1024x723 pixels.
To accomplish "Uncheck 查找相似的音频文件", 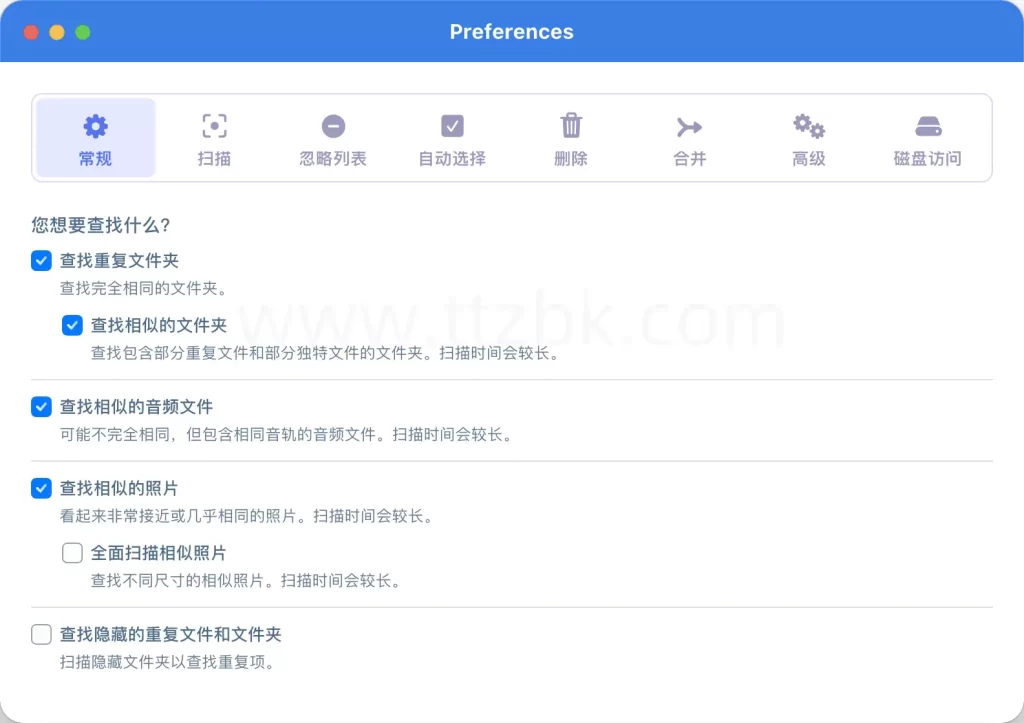I will pyautogui.click(x=40, y=407).
